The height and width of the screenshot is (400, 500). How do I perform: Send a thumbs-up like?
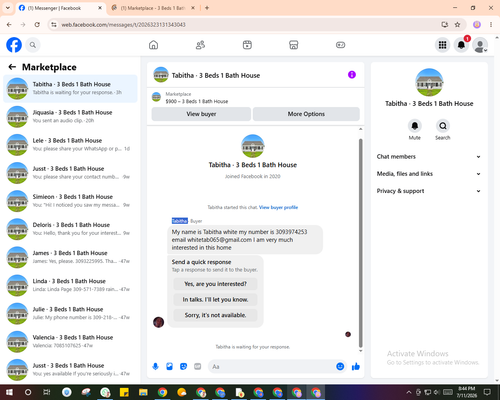coord(356,367)
